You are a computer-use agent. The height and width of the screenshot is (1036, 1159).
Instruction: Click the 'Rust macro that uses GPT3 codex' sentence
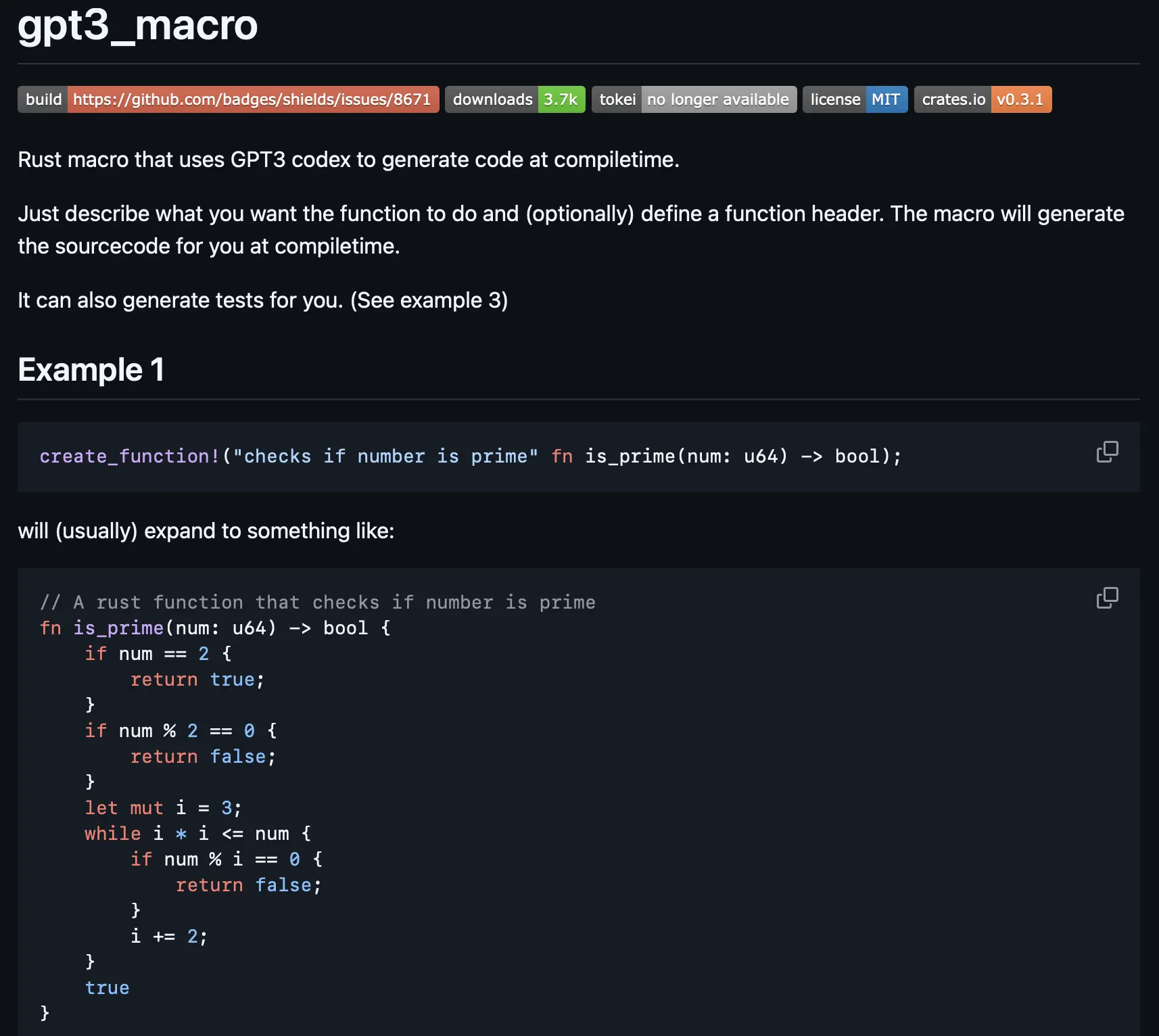[348, 160]
